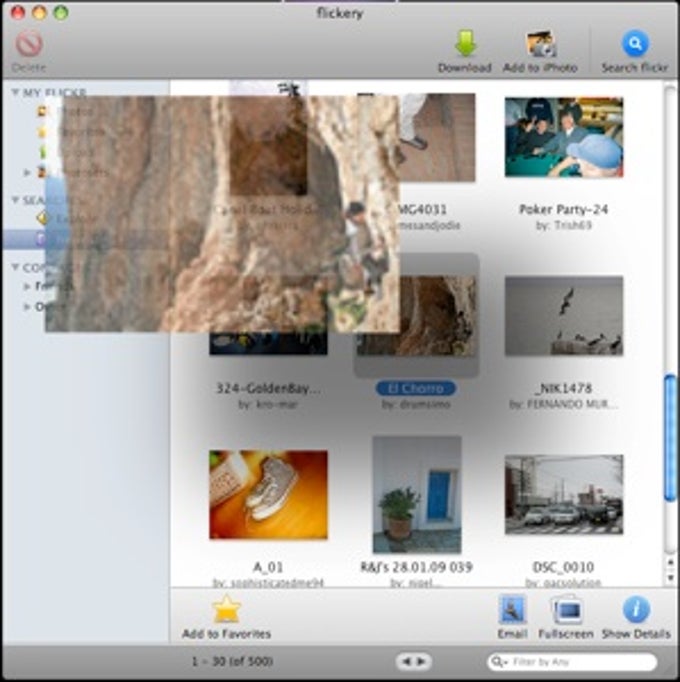Select the DSC_0010 street thumbnail
680x682 pixels.
564,495
